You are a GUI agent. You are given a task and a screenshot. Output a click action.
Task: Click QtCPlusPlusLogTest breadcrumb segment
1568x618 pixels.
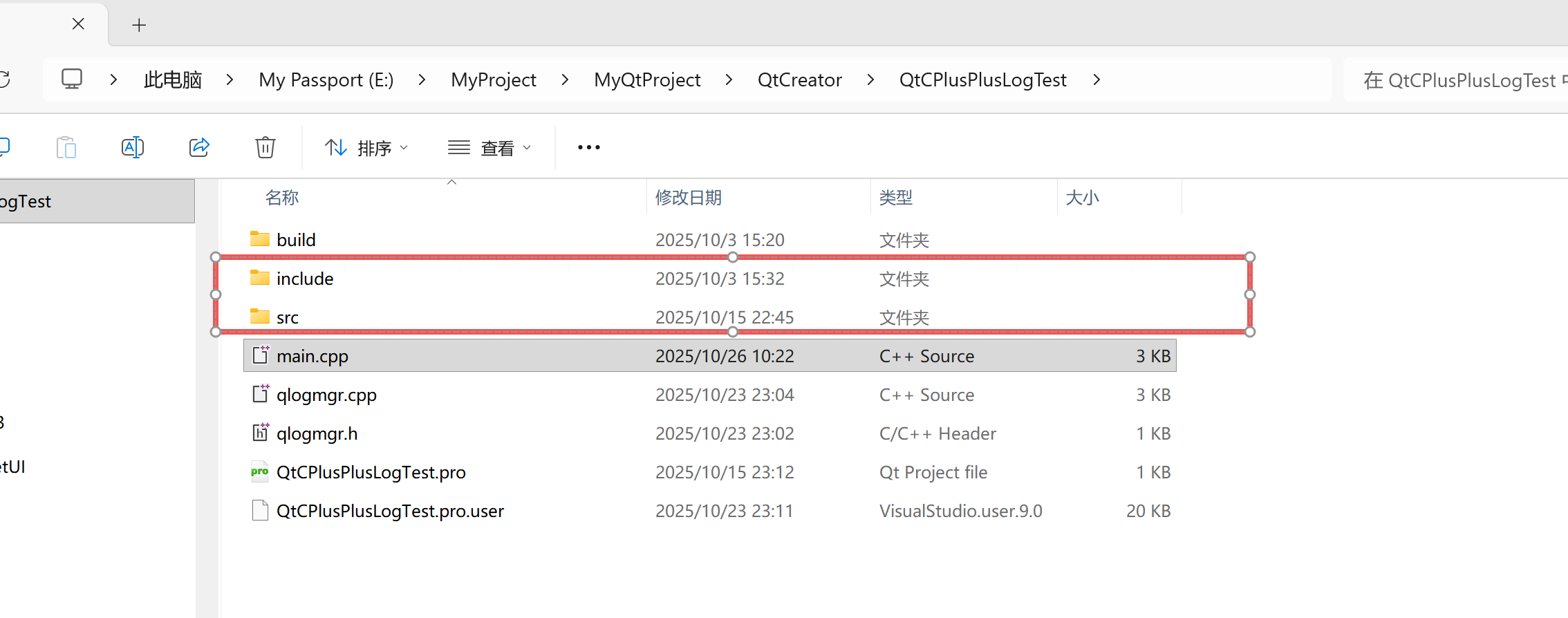[x=983, y=79]
